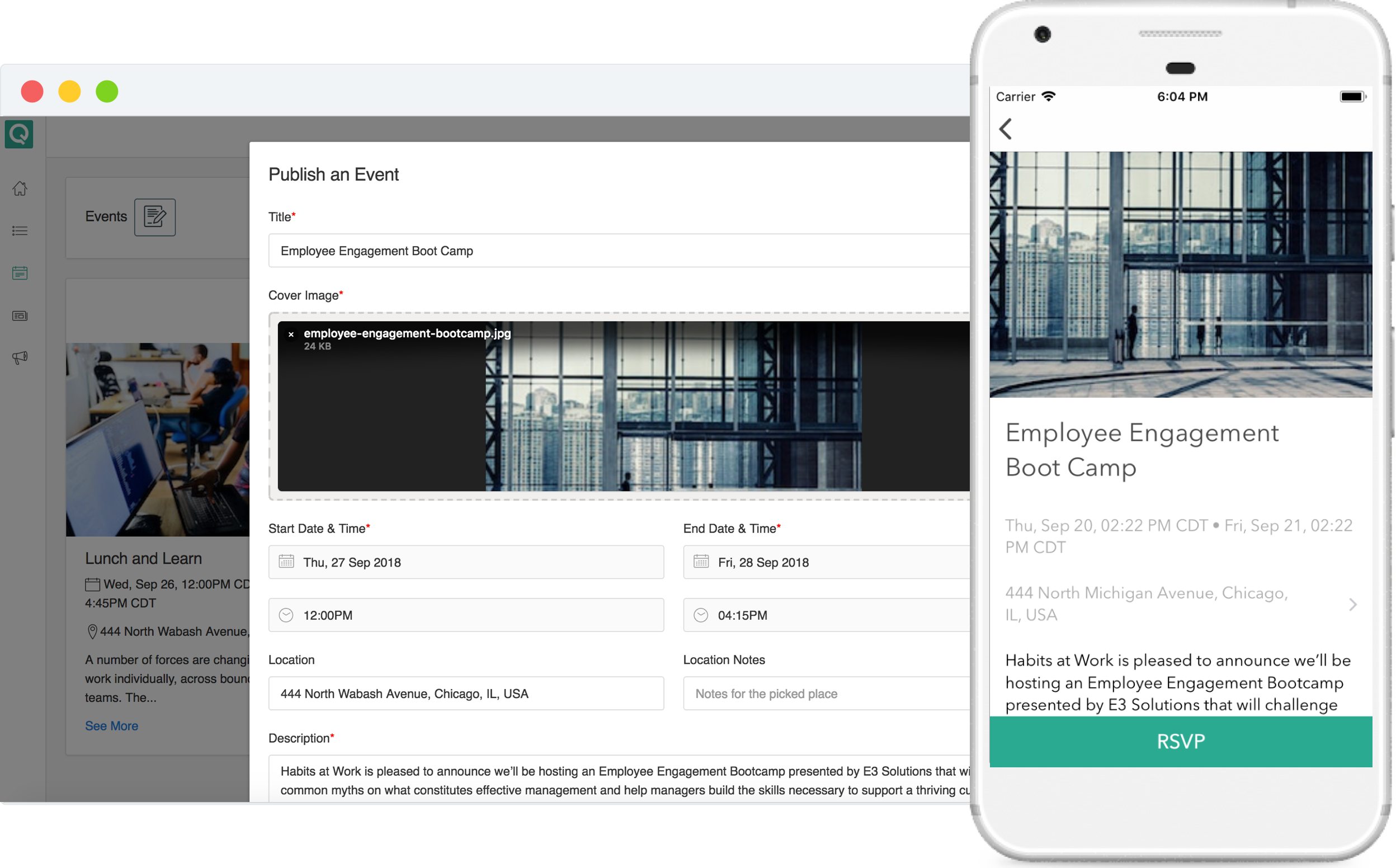Open the home icon in the sidebar
Image resolution: width=1396 pixels, height=868 pixels.
pos(20,188)
